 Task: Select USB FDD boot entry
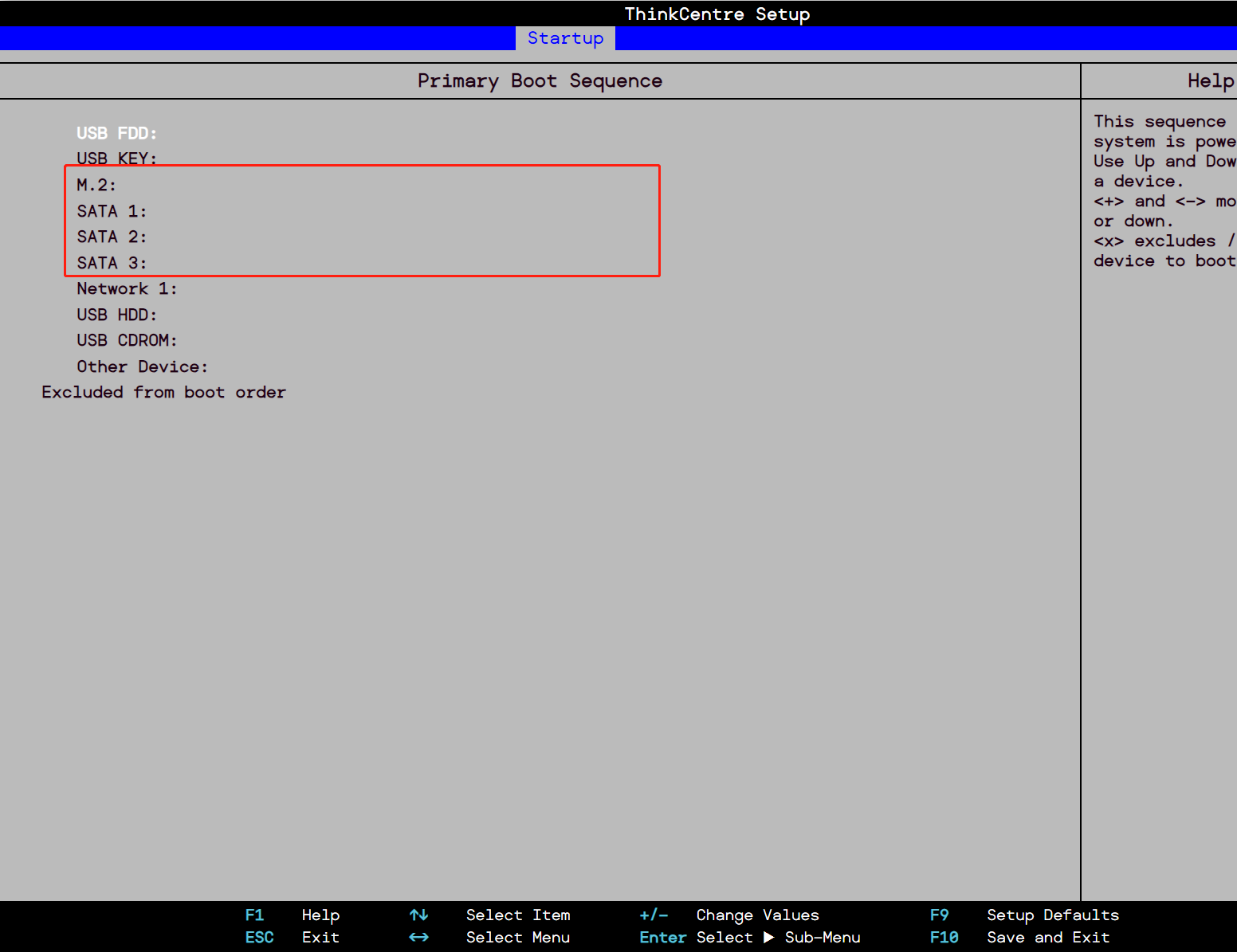coord(116,133)
